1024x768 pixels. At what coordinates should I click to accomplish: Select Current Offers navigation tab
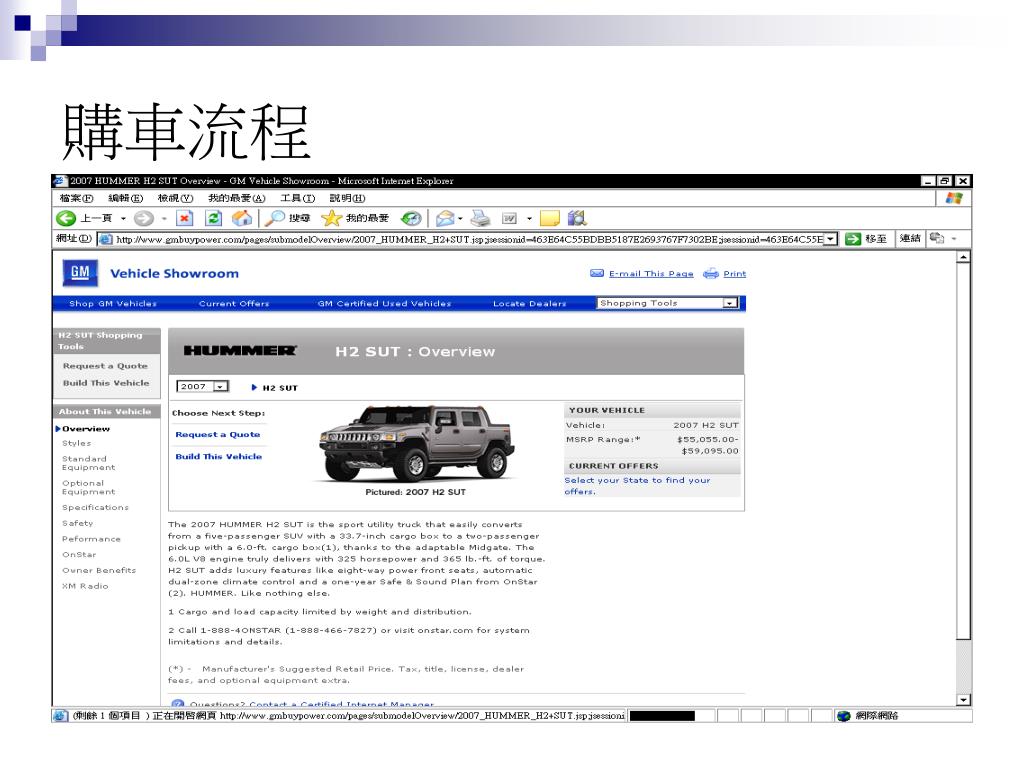pyautogui.click(x=234, y=304)
